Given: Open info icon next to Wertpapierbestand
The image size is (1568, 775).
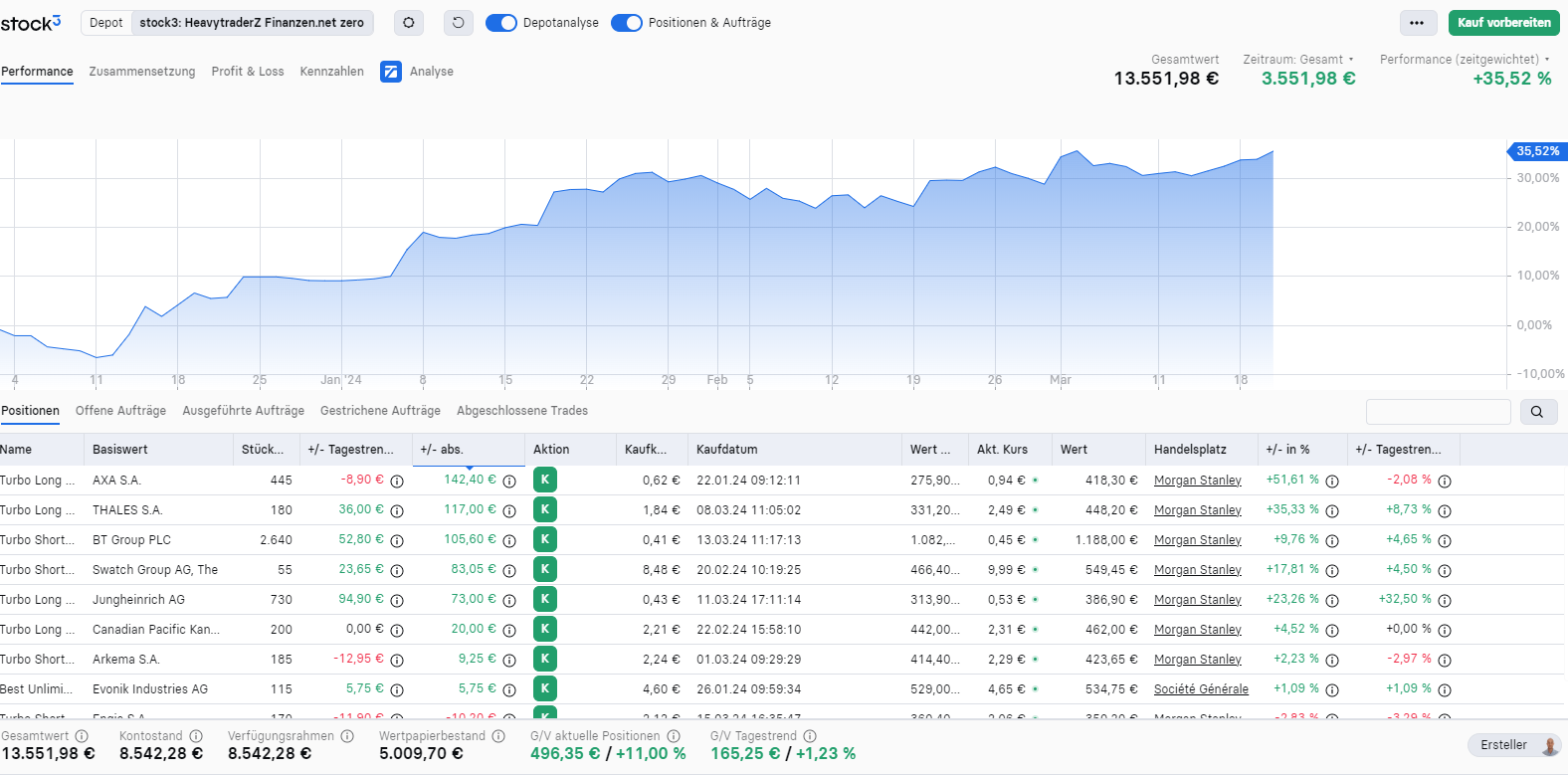Looking at the screenshot, I should (498, 736).
